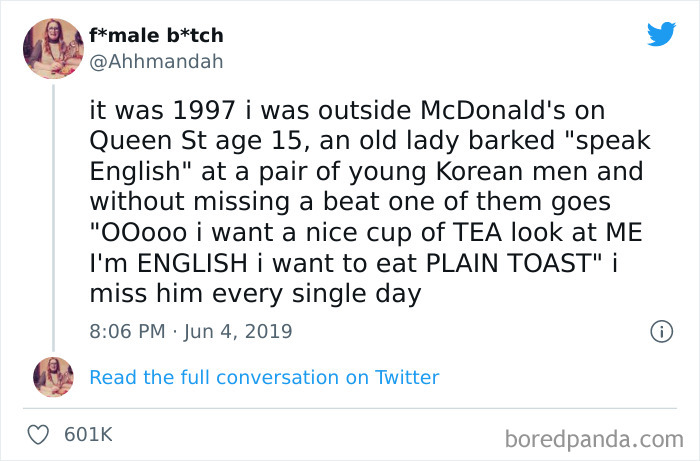Click the 601K like count

[87, 435]
